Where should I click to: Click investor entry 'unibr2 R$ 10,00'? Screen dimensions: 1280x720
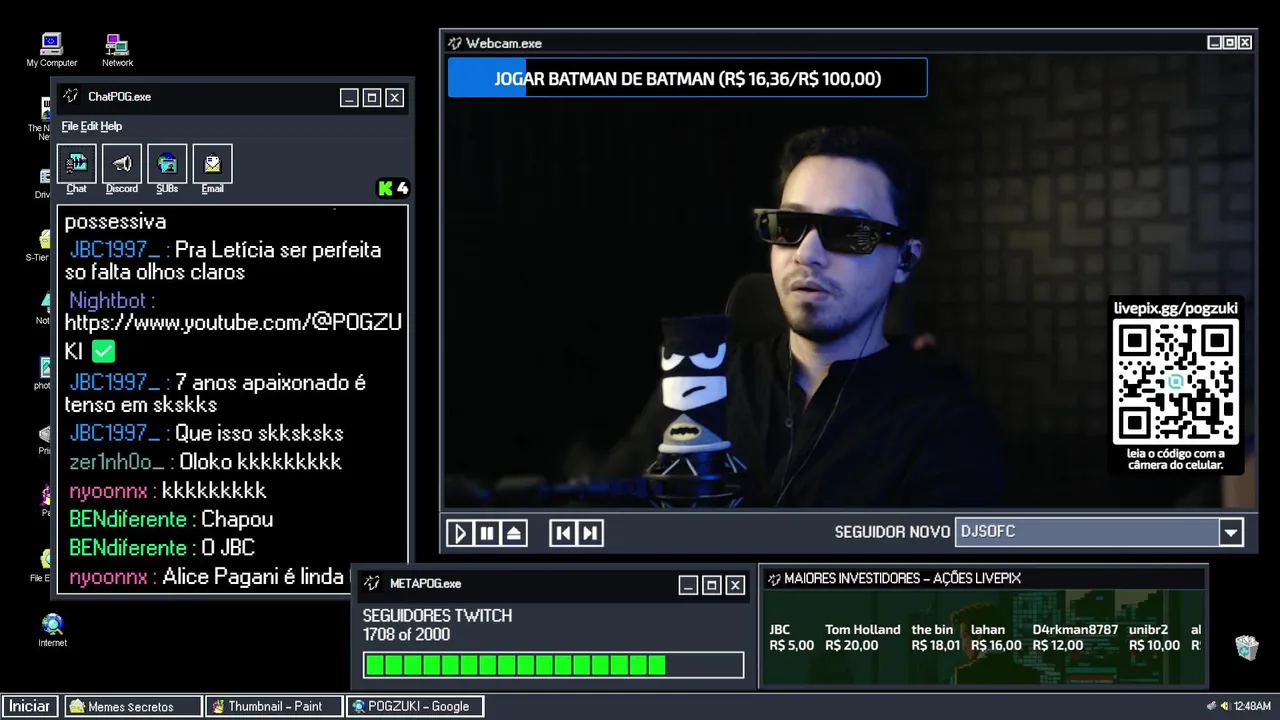[1154, 637]
